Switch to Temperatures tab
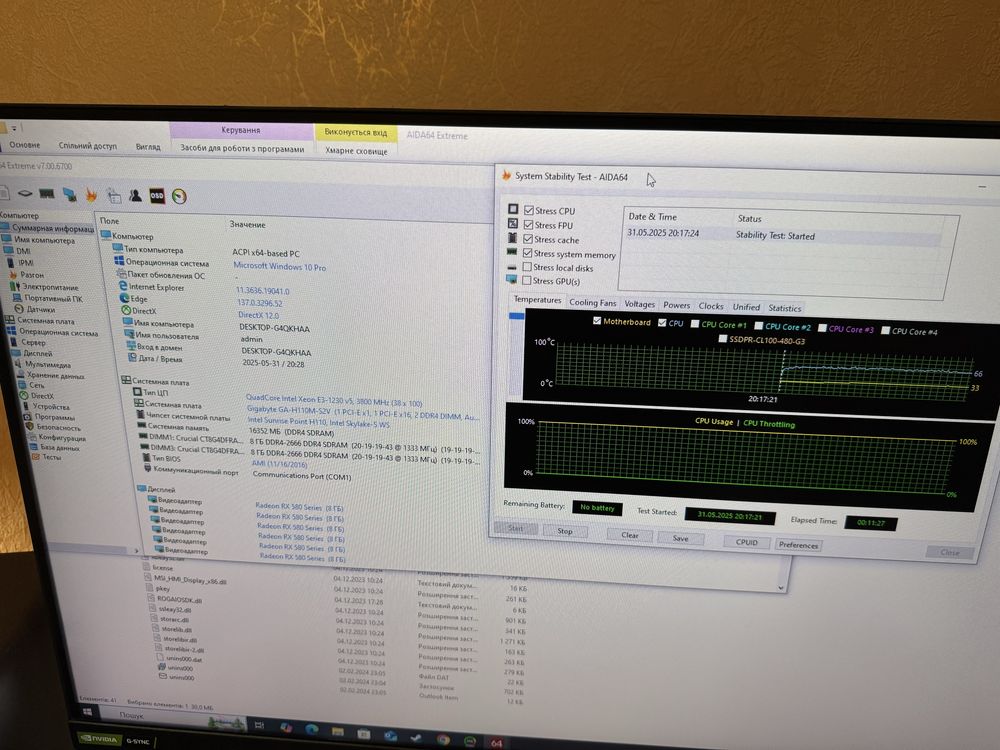Screen dimensions: 1000x750 [538, 300]
